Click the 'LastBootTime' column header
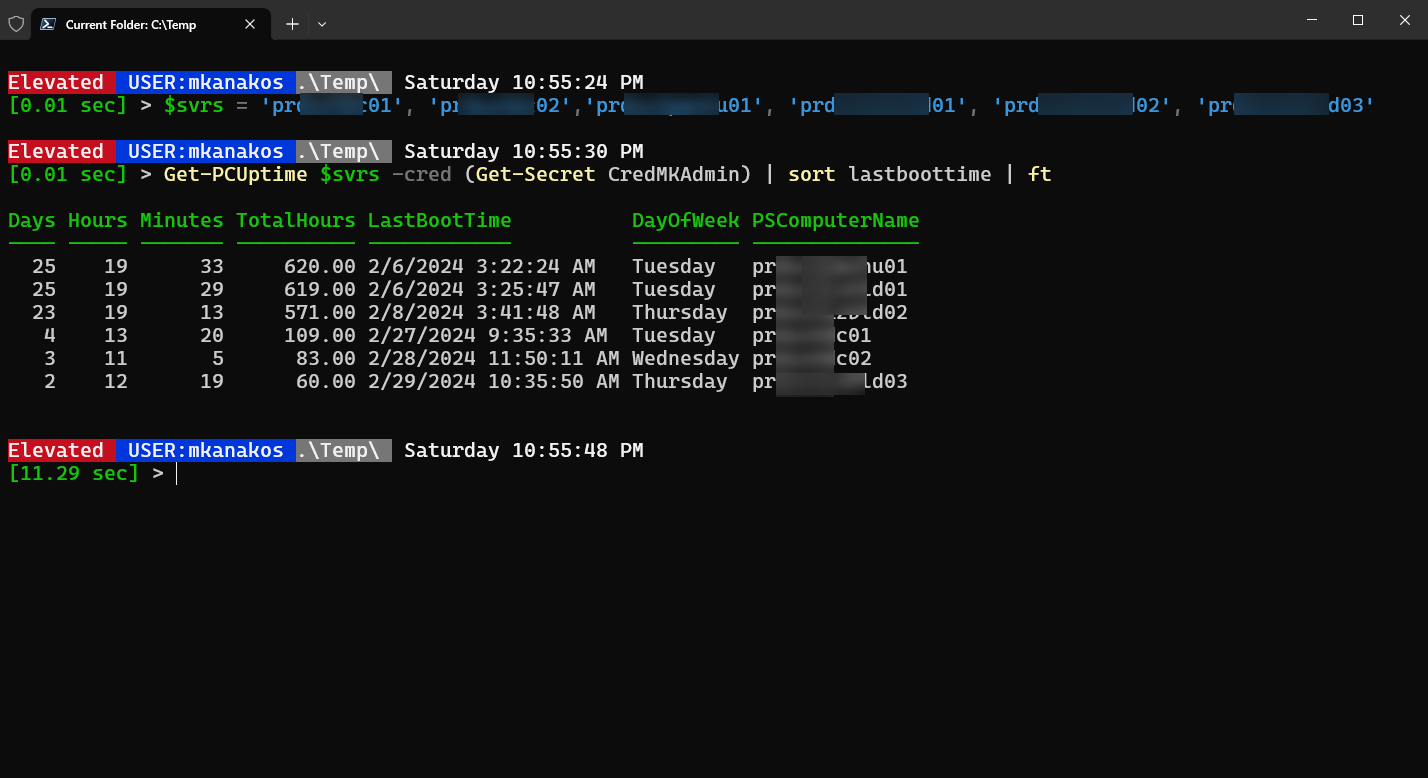This screenshot has height=778, width=1428. pyautogui.click(x=439, y=221)
